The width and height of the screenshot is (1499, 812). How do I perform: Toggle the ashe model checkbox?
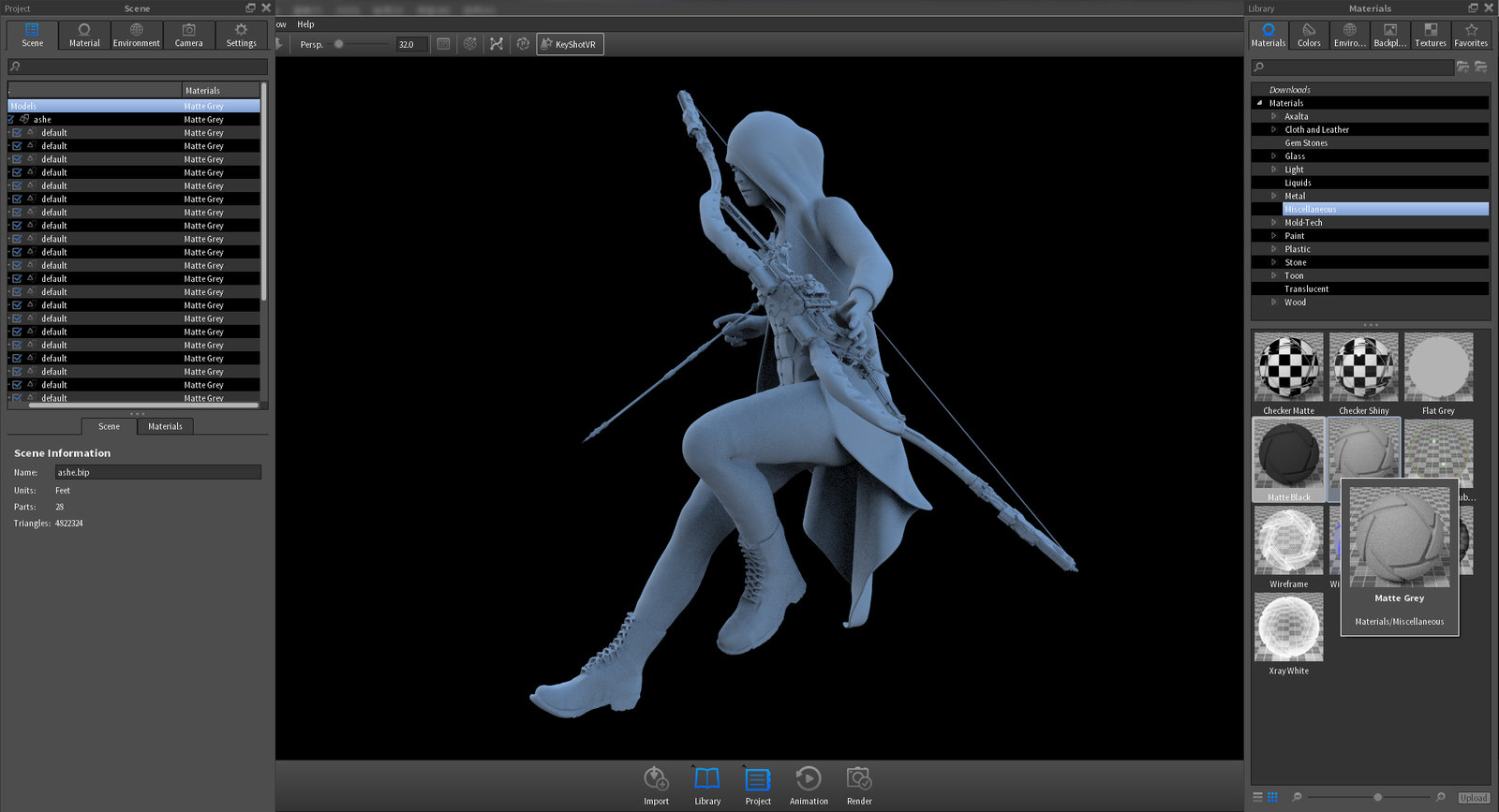pyautogui.click(x=11, y=119)
